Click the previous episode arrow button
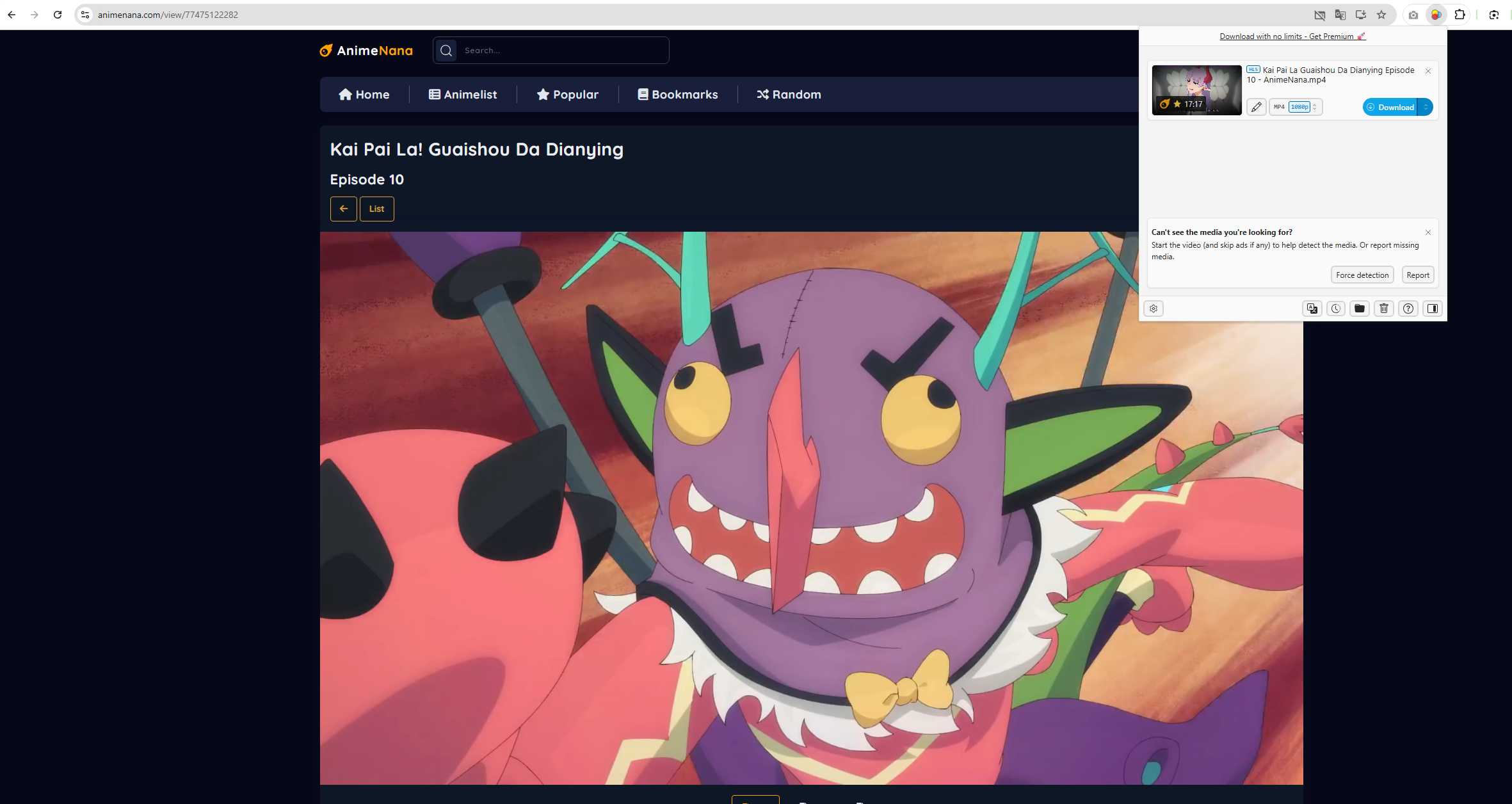 click(344, 209)
